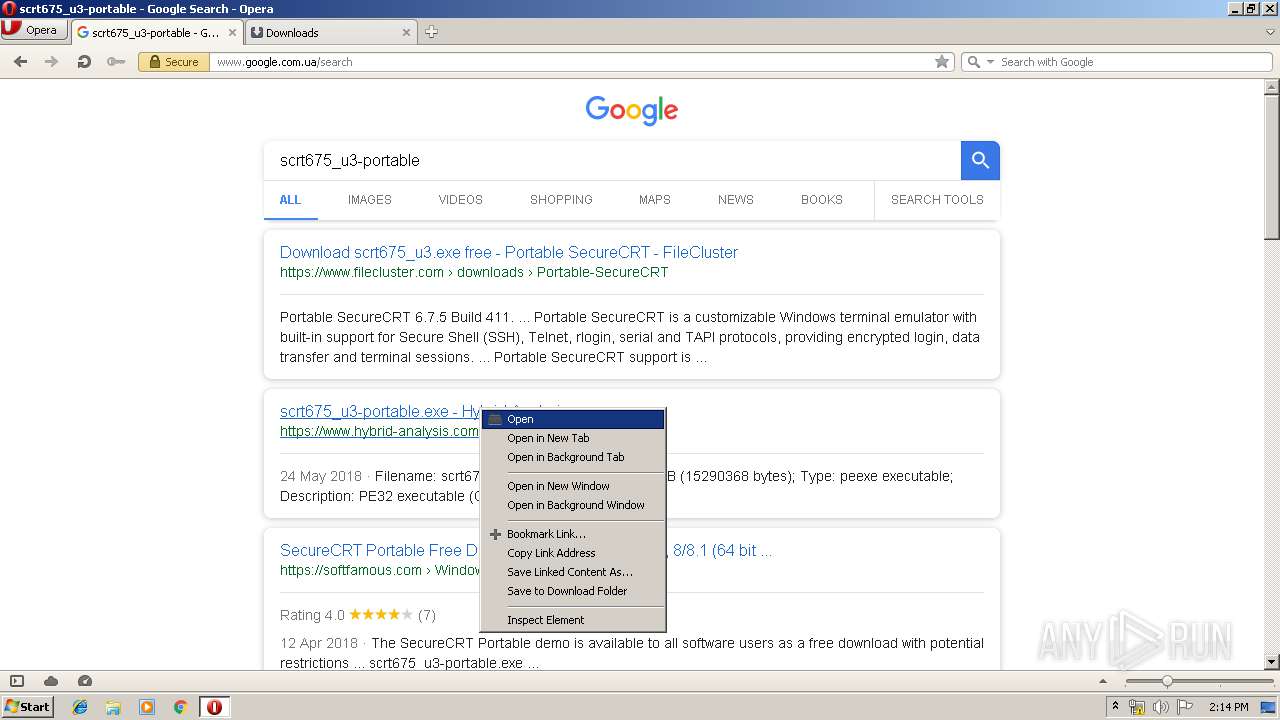Click the Google search query field
This screenshot has width=1280, height=720.
[612, 160]
